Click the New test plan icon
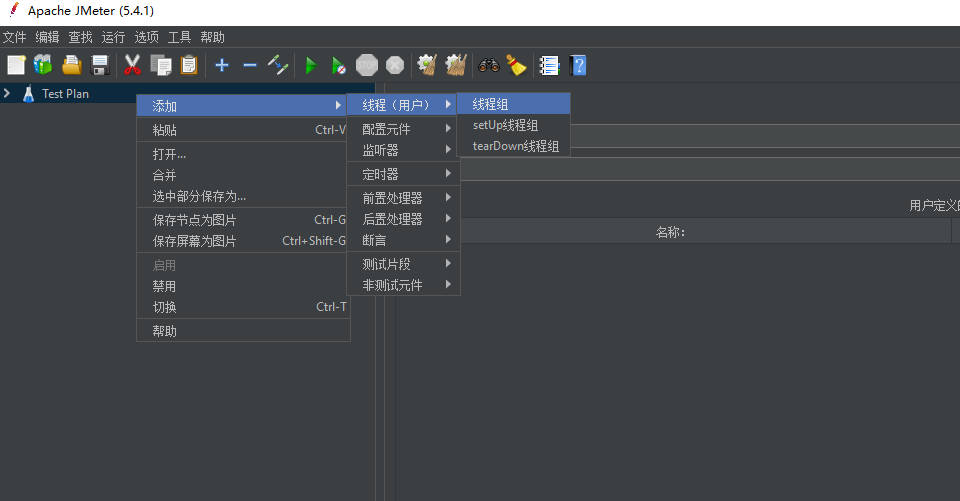This screenshot has width=960, height=501. 16,65
